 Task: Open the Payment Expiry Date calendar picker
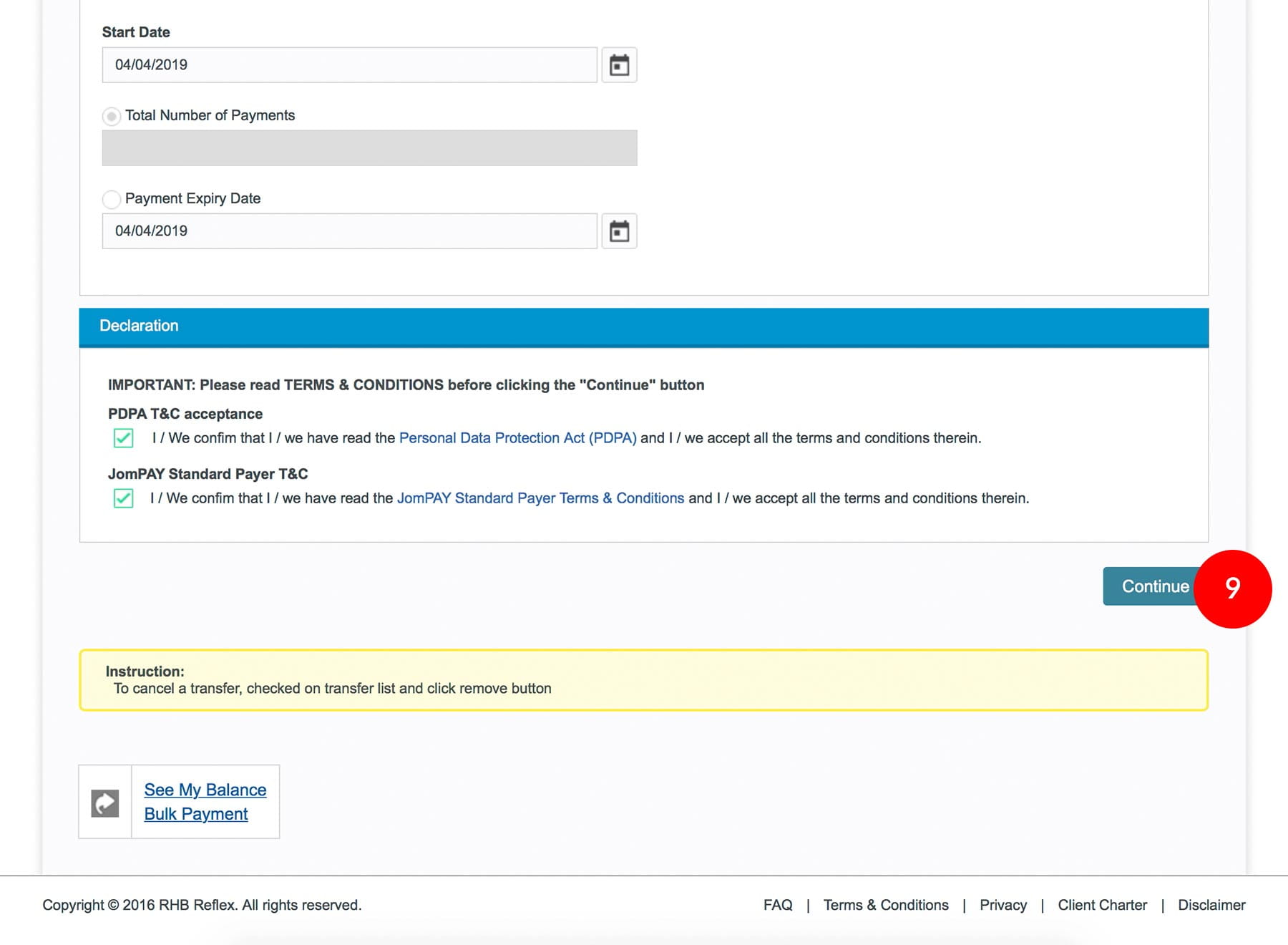coord(619,231)
